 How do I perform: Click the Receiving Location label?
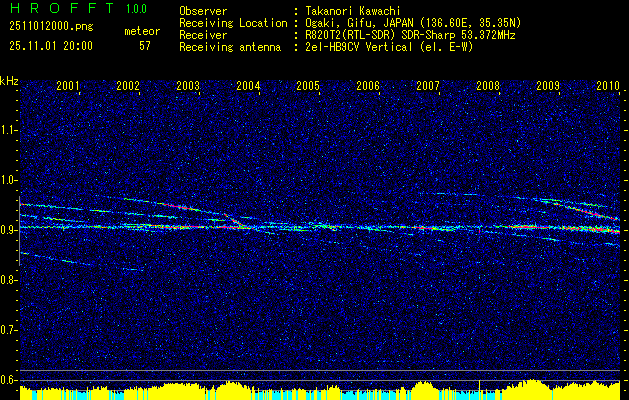(233, 23)
